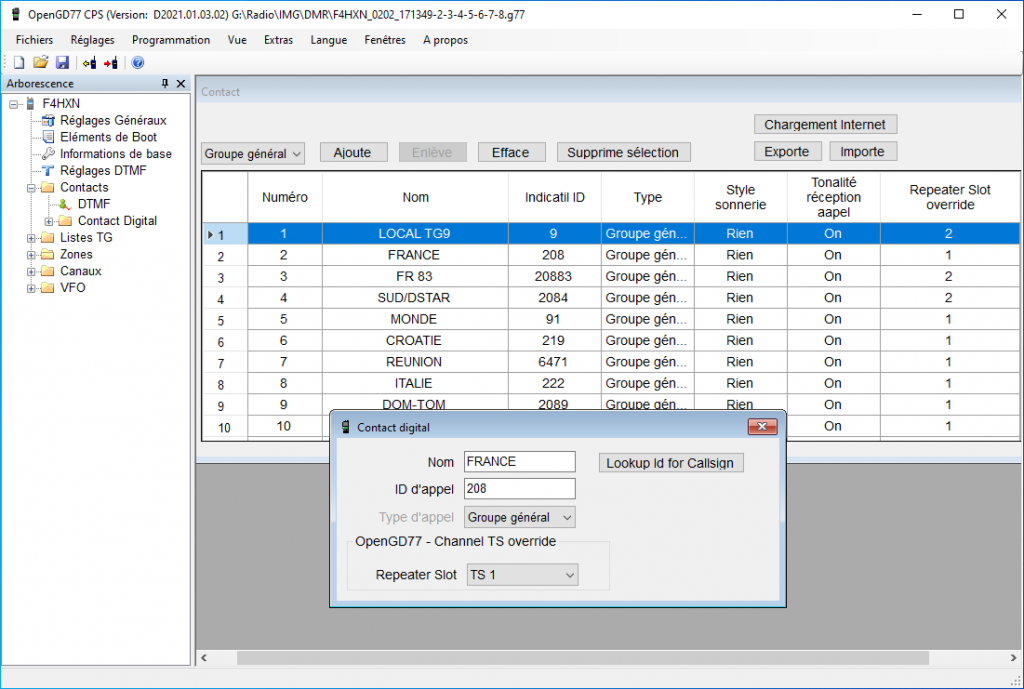Select the SUD/DSTAR name cell

[x=415, y=298]
